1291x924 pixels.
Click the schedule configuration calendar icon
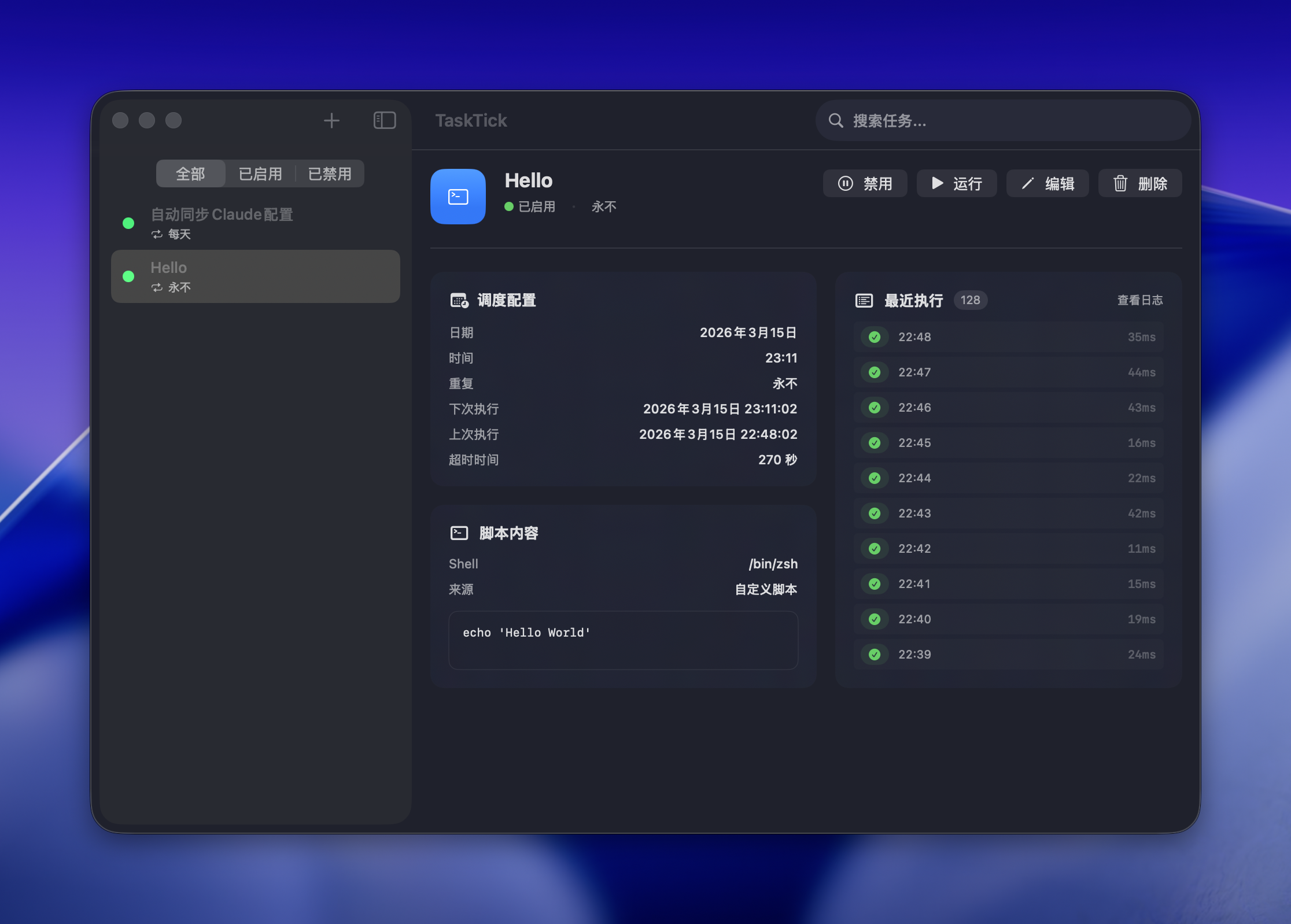click(x=459, y=300)
